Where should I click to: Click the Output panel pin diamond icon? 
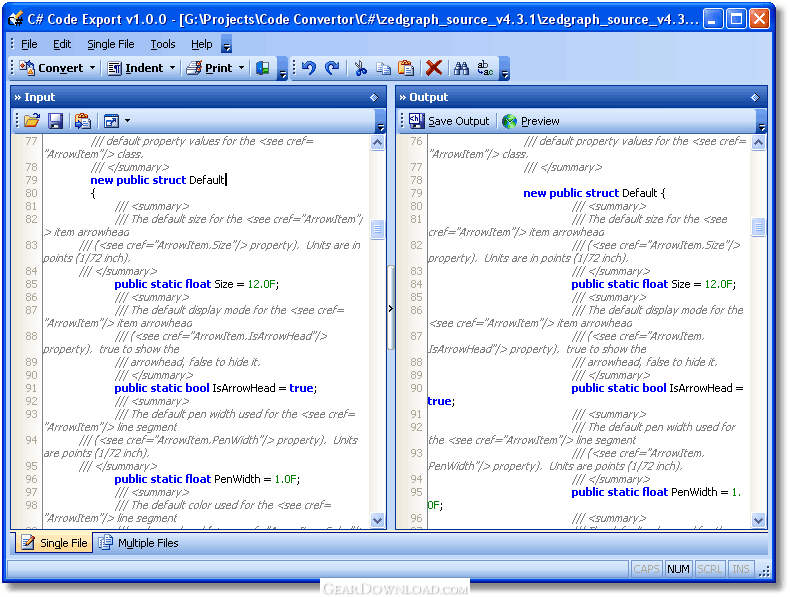click(x=755, y=97)
